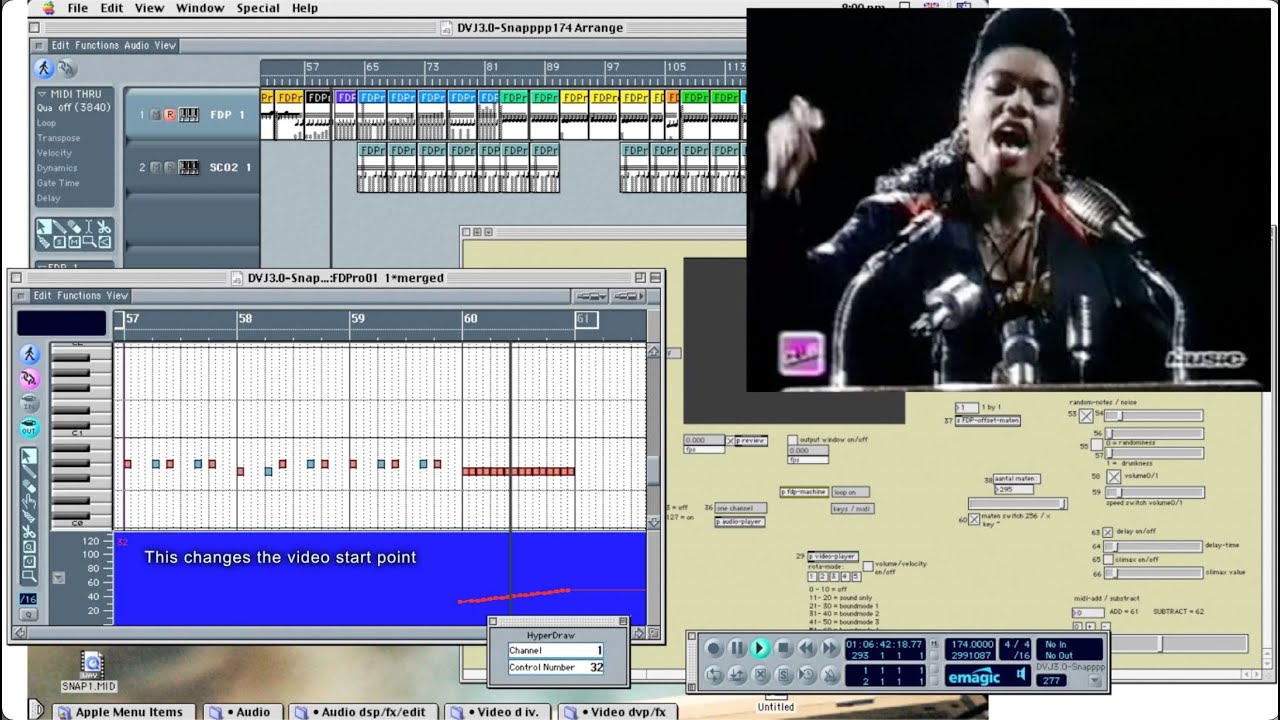This screenshot has width=1280, height=720.
Task: Click the keyboard instrument icon of track SC02
Action: 188,167
